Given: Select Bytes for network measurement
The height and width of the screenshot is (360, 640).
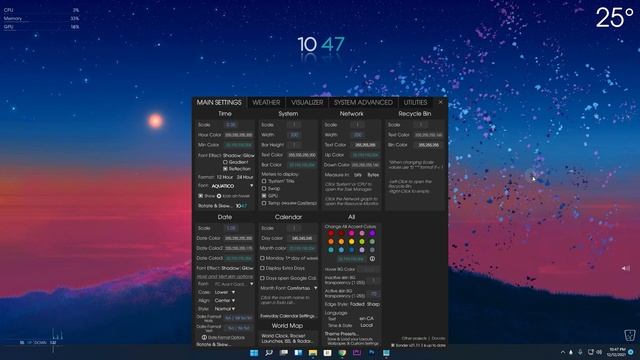Looking at the screenshot, I should (x=373, y=175).
